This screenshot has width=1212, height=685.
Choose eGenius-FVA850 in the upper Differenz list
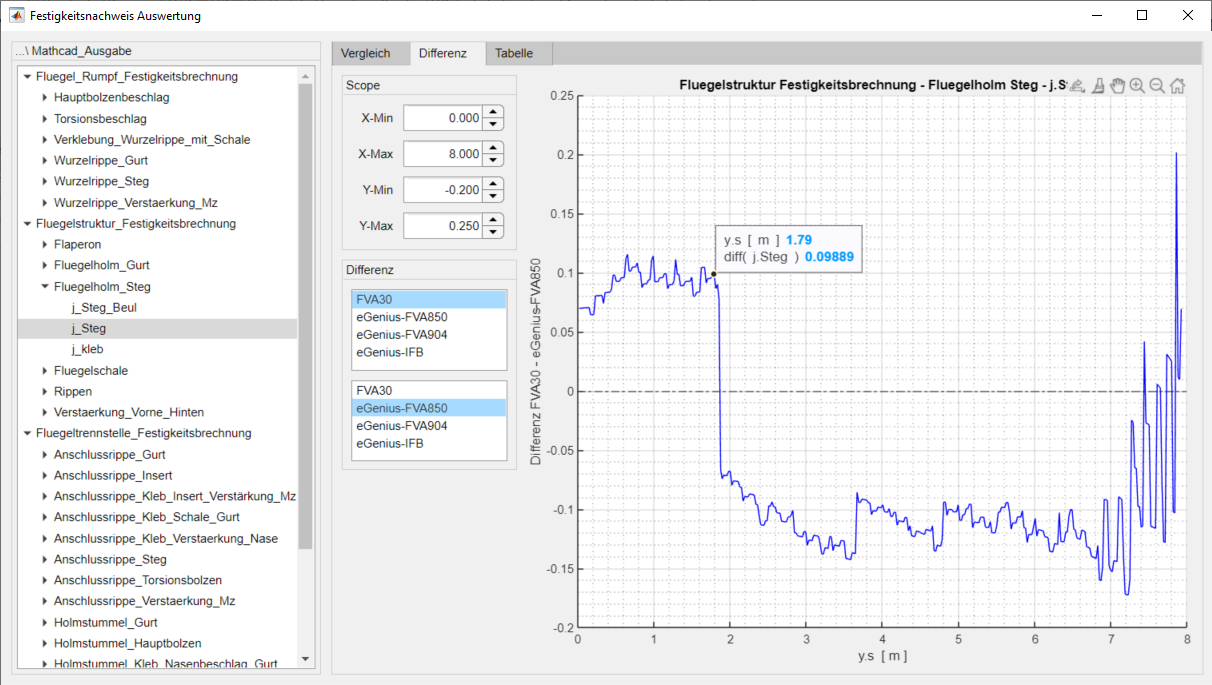429,318
